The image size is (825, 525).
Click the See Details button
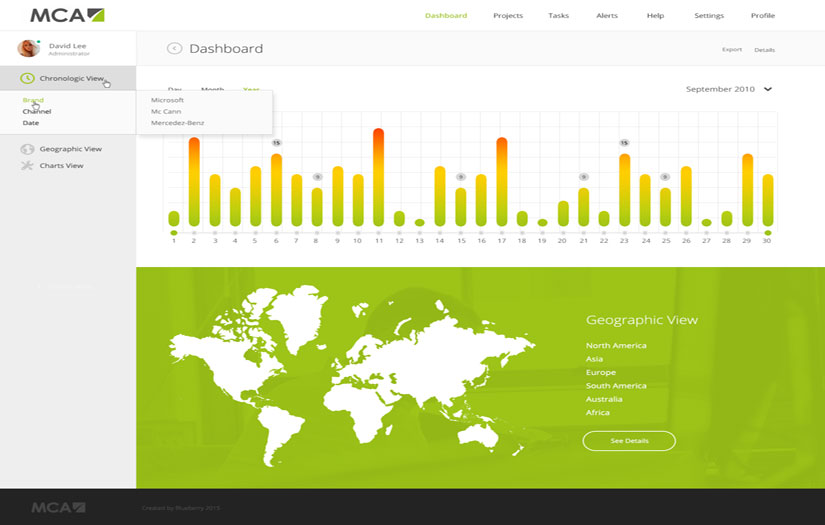629,441
